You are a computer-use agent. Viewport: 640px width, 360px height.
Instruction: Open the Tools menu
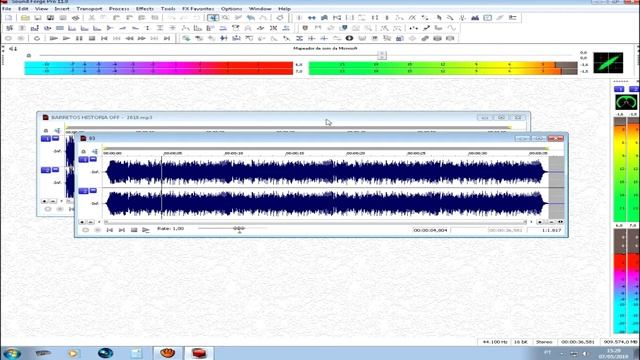tap(168, 9)
